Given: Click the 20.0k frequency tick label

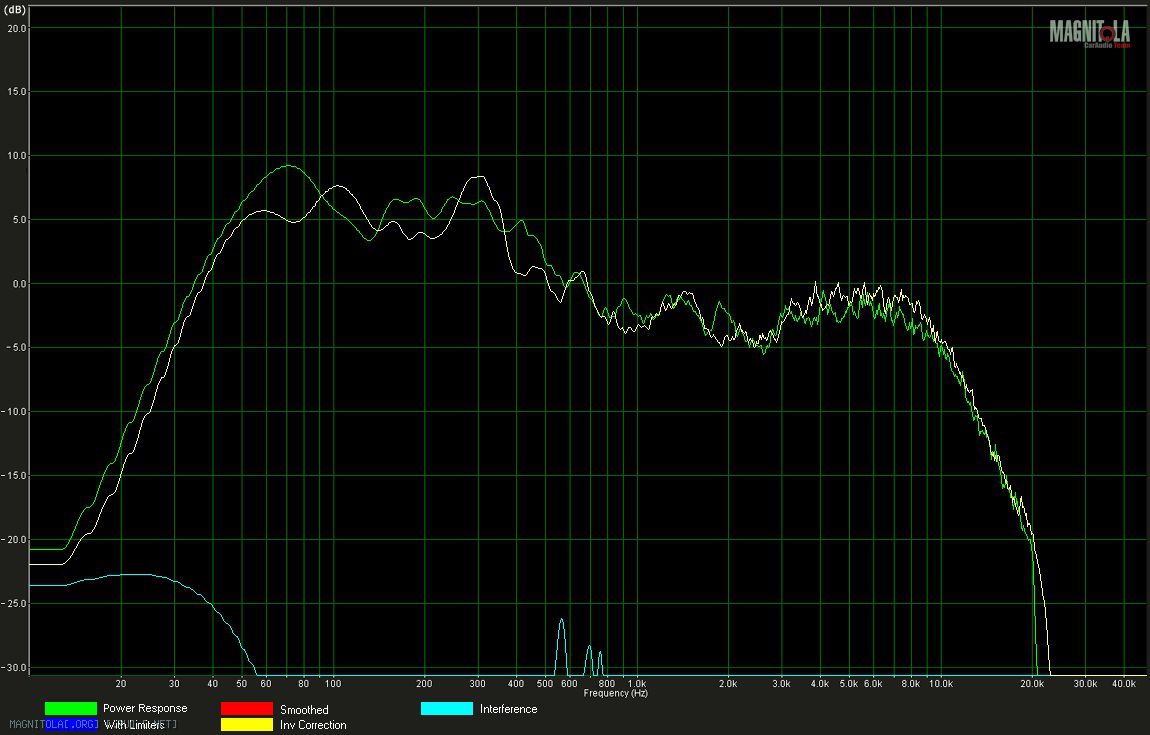Looking at the screenshot, I should pyautogui.click(x=1031, y=684).
